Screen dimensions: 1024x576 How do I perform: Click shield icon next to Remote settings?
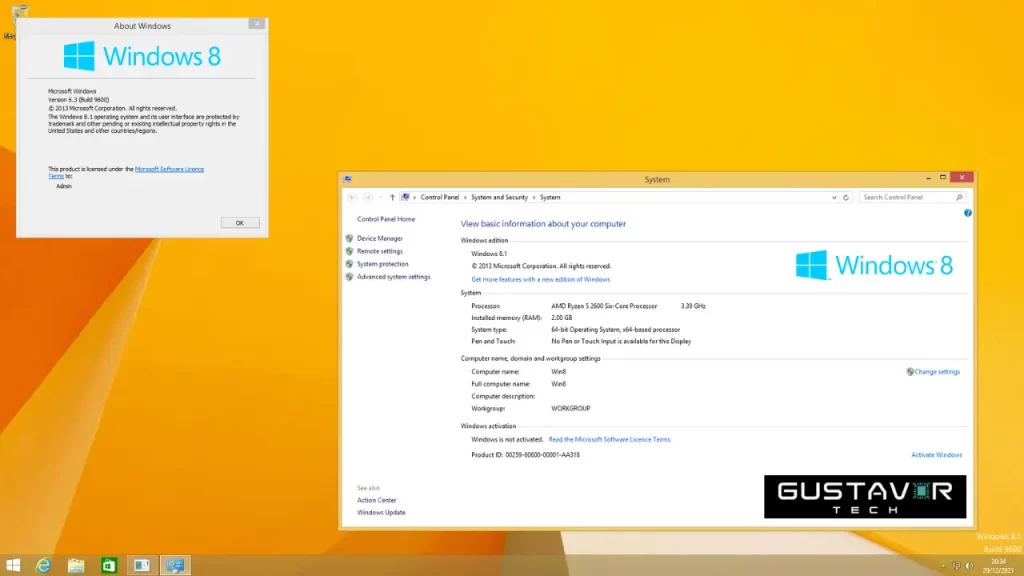[x=349, y=251]
